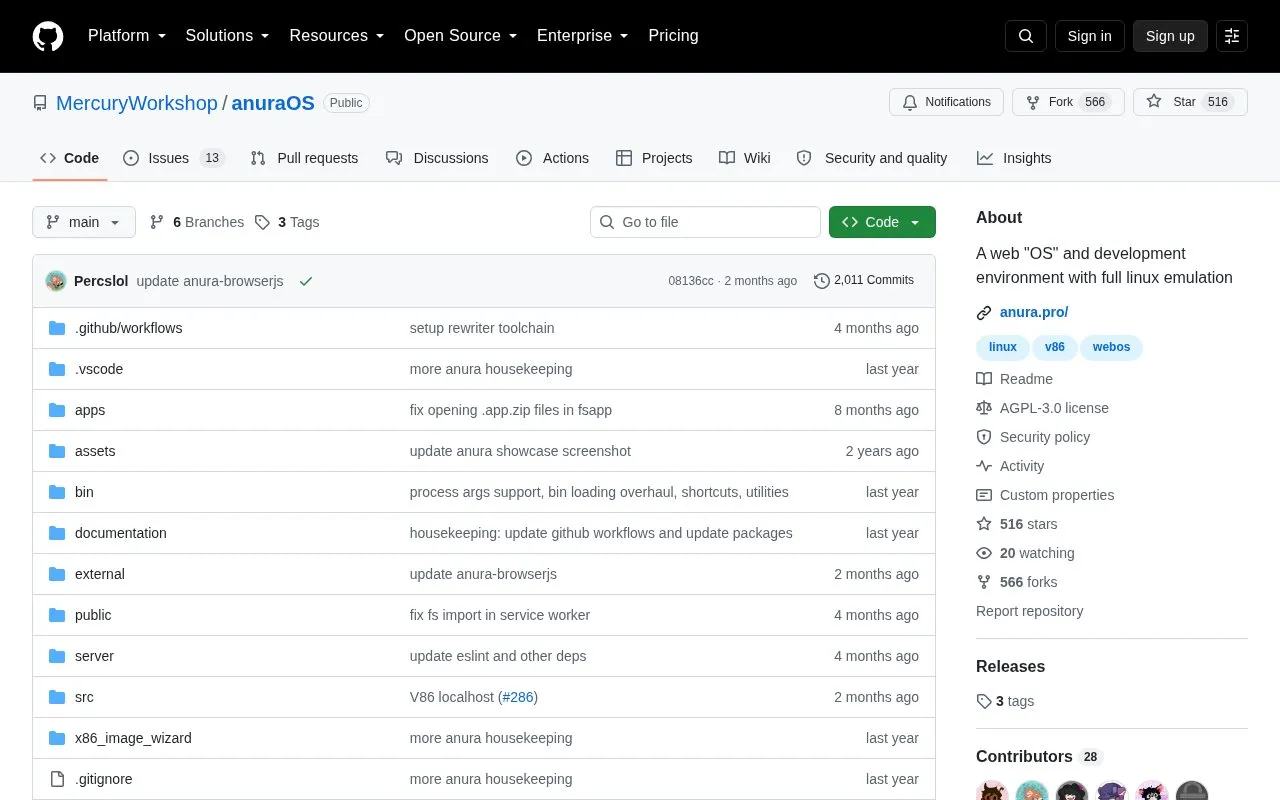1280x800 pixels.
Task: Click the search magnifier button
Action: tap(1026, 36)
